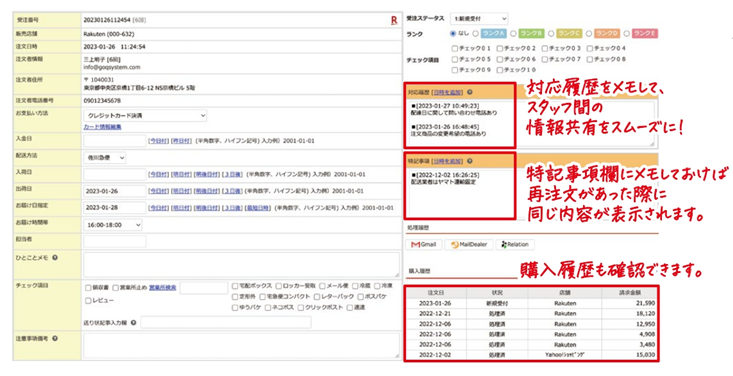Focus the 入金日 date input field
This screenshot has width=733, height=376.
[x=115, y=141]
